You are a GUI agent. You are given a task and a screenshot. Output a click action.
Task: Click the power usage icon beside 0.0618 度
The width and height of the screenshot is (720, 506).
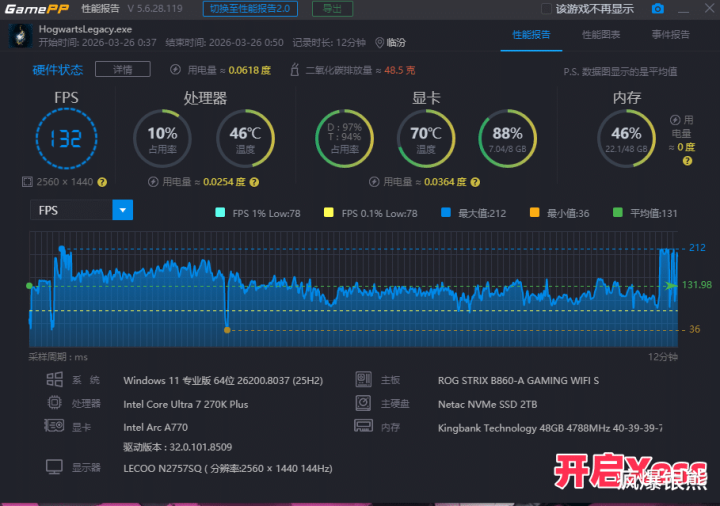tap(175, 70)
